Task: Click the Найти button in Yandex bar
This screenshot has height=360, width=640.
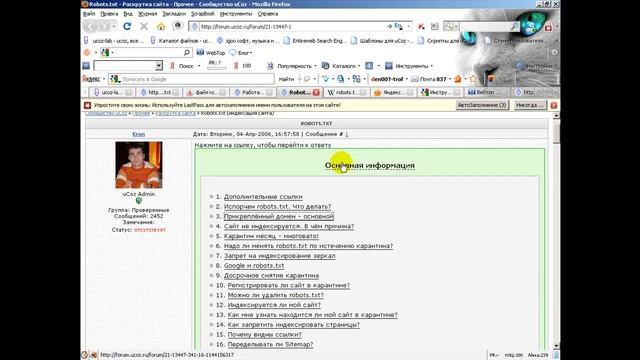Action: 287,79
